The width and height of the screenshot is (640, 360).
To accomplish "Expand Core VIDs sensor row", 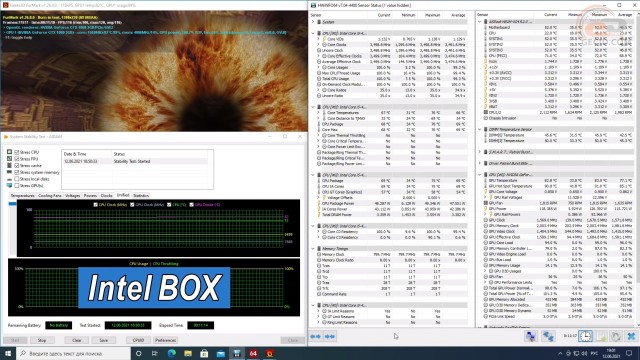I will pos(318,39).
